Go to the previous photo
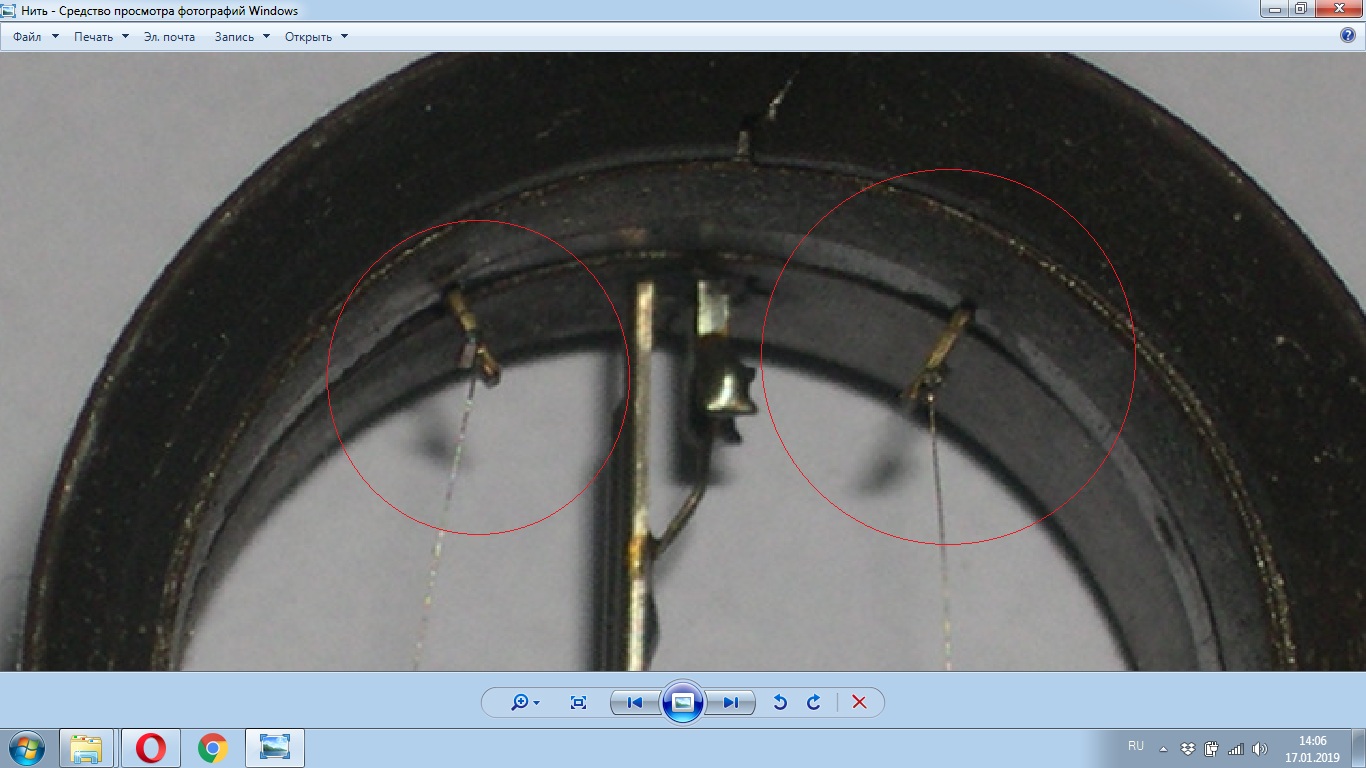This screenshot has width=1366, height=768. (x=634, y=703)
